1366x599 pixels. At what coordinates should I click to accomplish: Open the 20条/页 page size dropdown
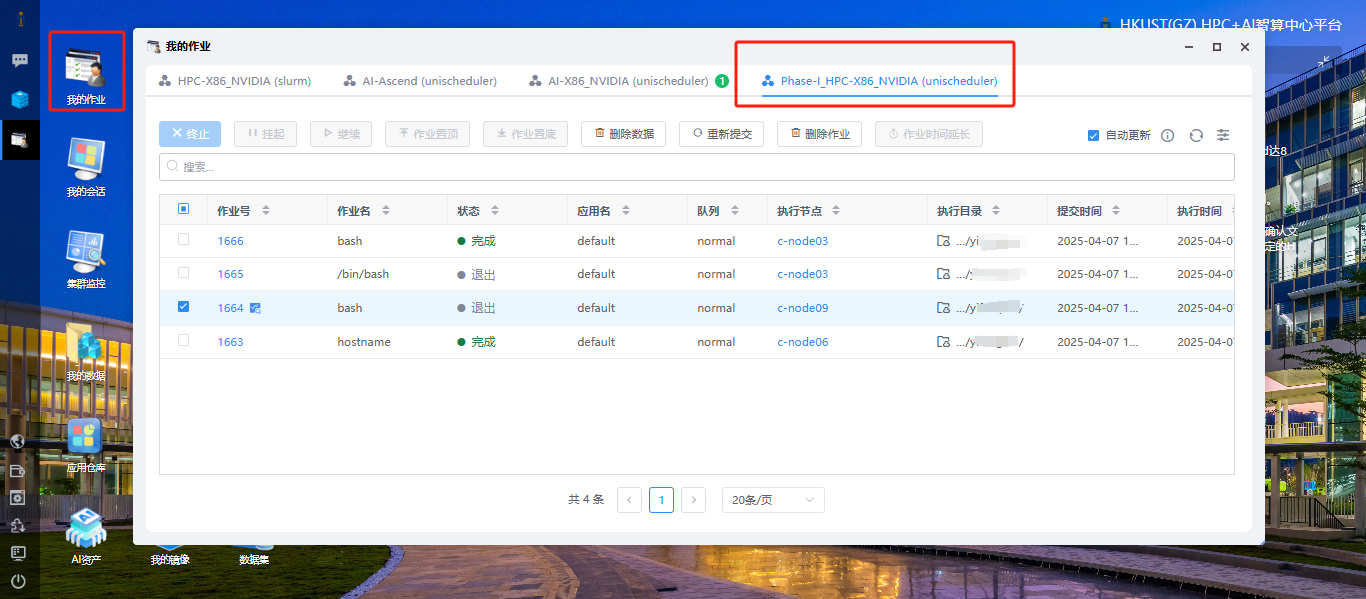tap(773, 500)
